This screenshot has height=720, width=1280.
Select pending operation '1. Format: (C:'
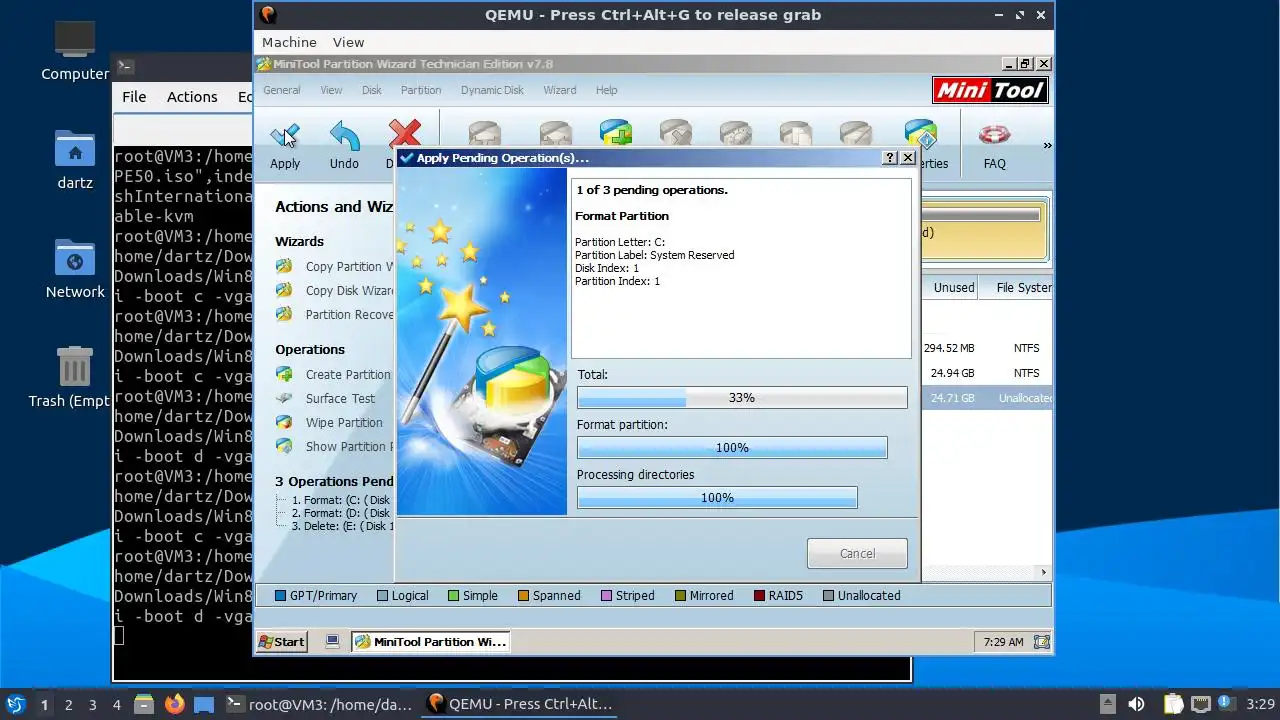(x=340, y=500)
